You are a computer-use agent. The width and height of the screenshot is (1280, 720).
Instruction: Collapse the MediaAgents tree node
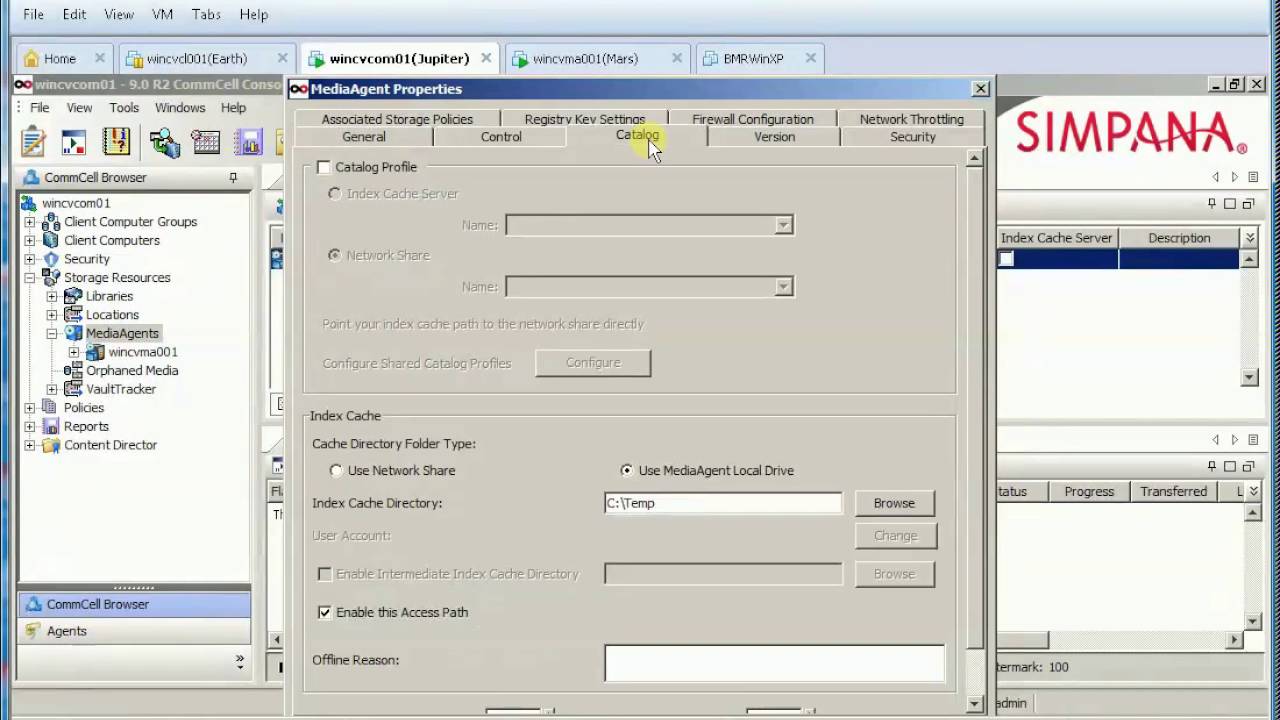pos(52,333)
